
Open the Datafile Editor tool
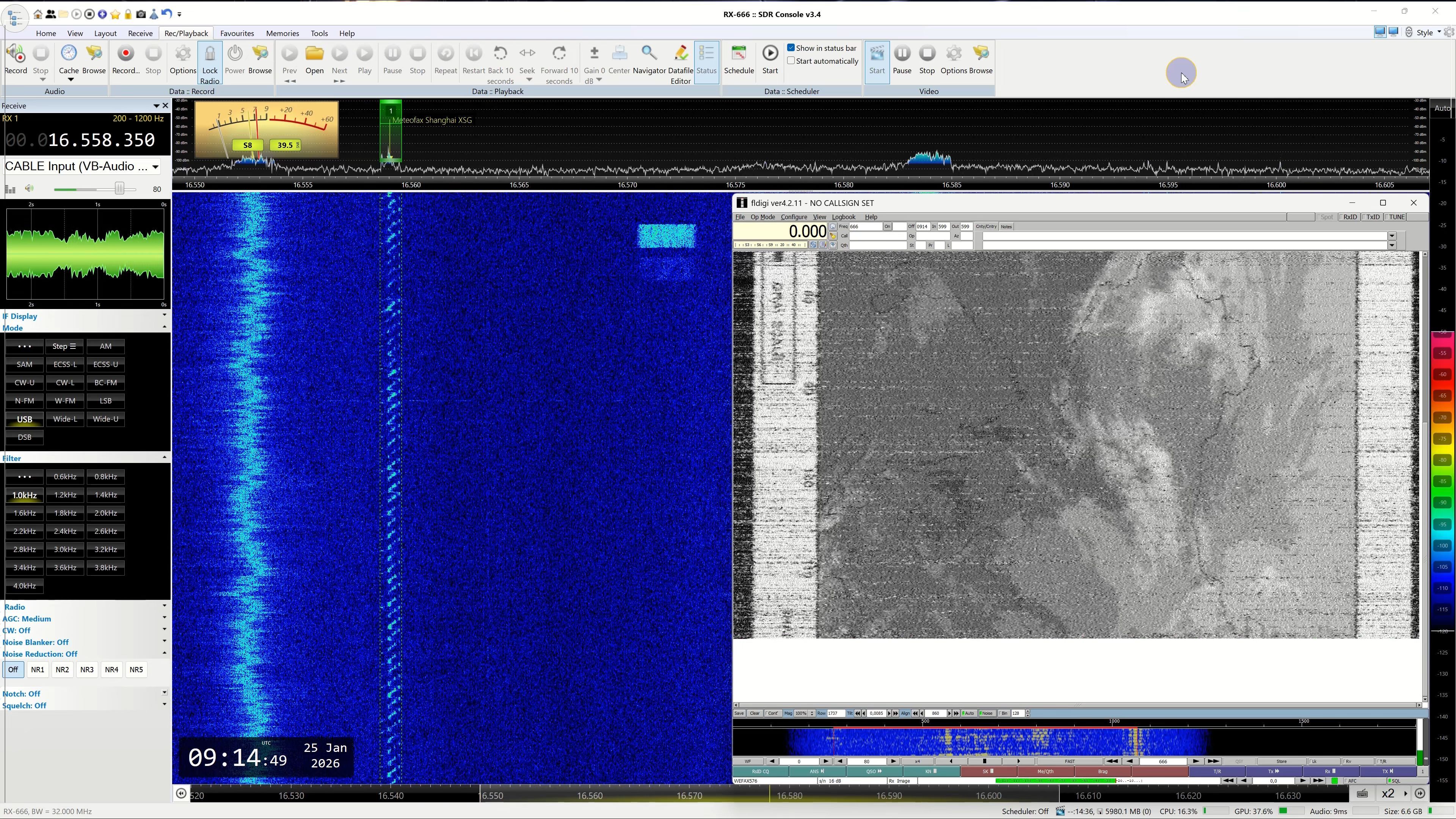(x=681, y=54)
